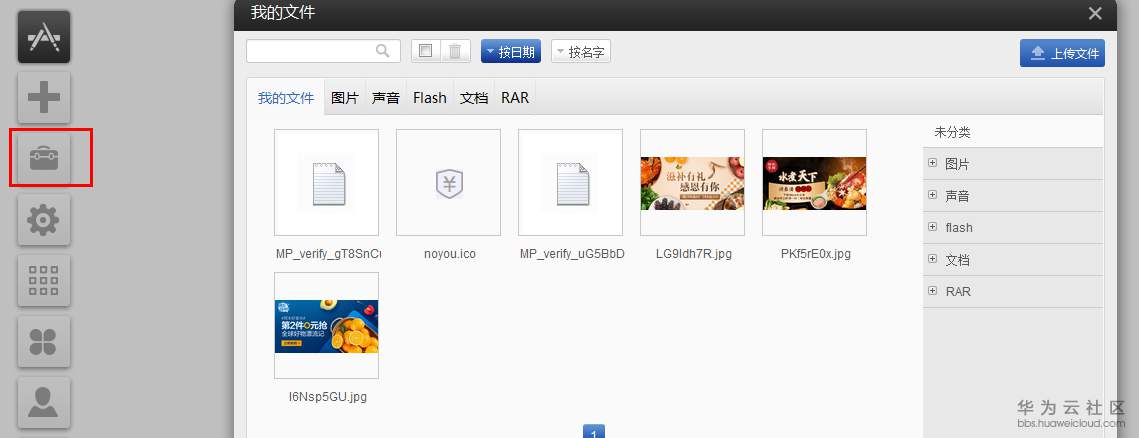Sort files by date (按日期)
Screen dimensions: 1139x438
click(511, 52)
